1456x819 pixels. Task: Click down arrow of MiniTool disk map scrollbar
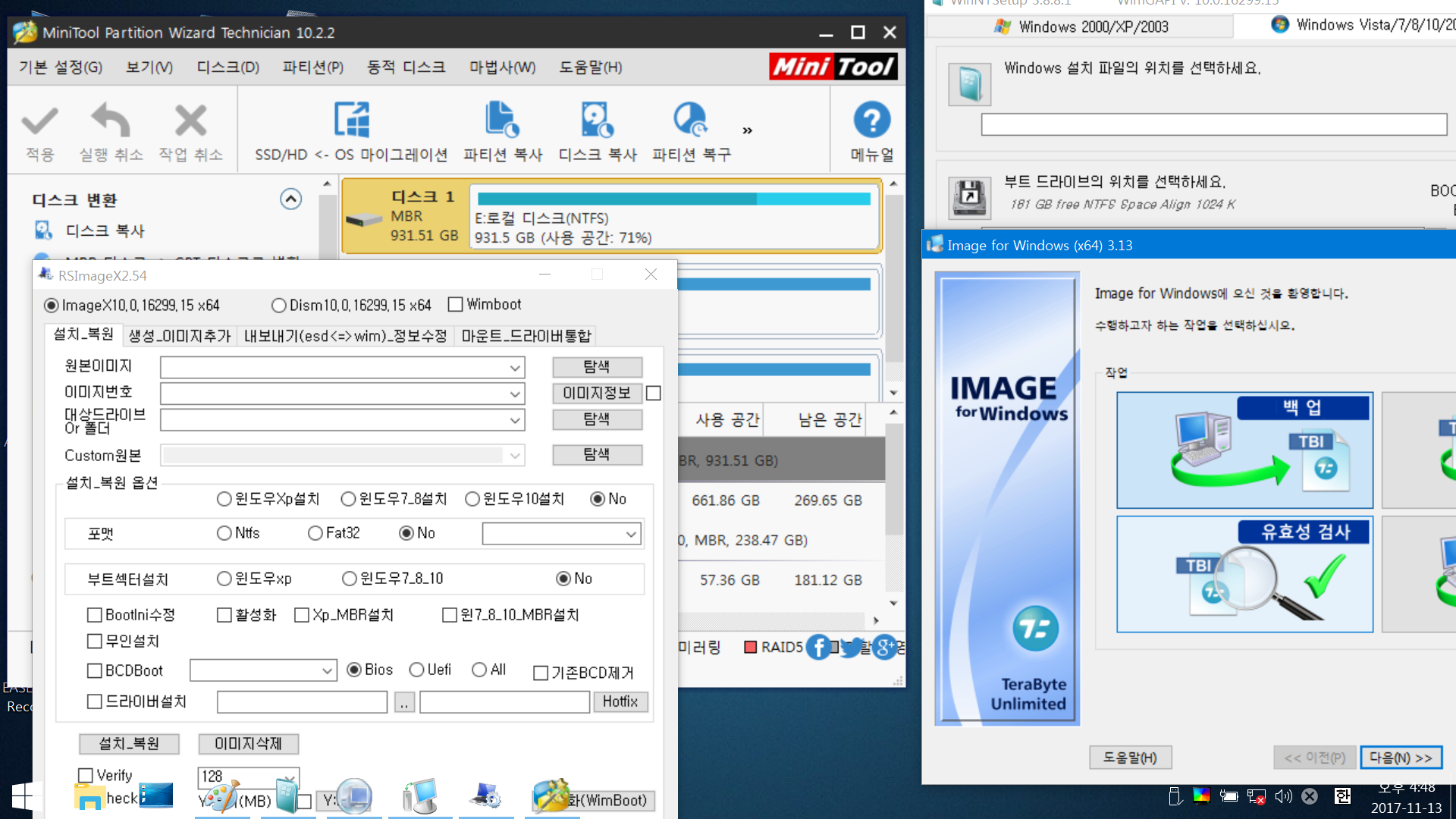(x=893, y=393)
